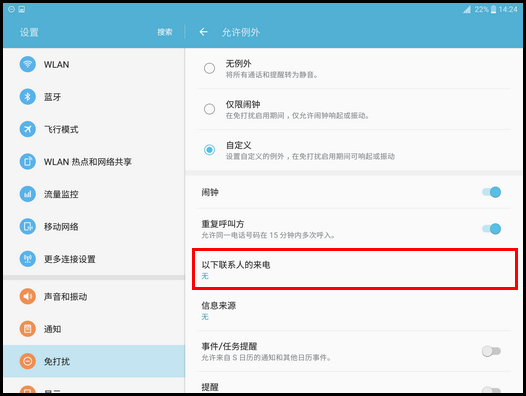
Task: Tap the WLAN wifi icon
Action: tap(28, 64)
